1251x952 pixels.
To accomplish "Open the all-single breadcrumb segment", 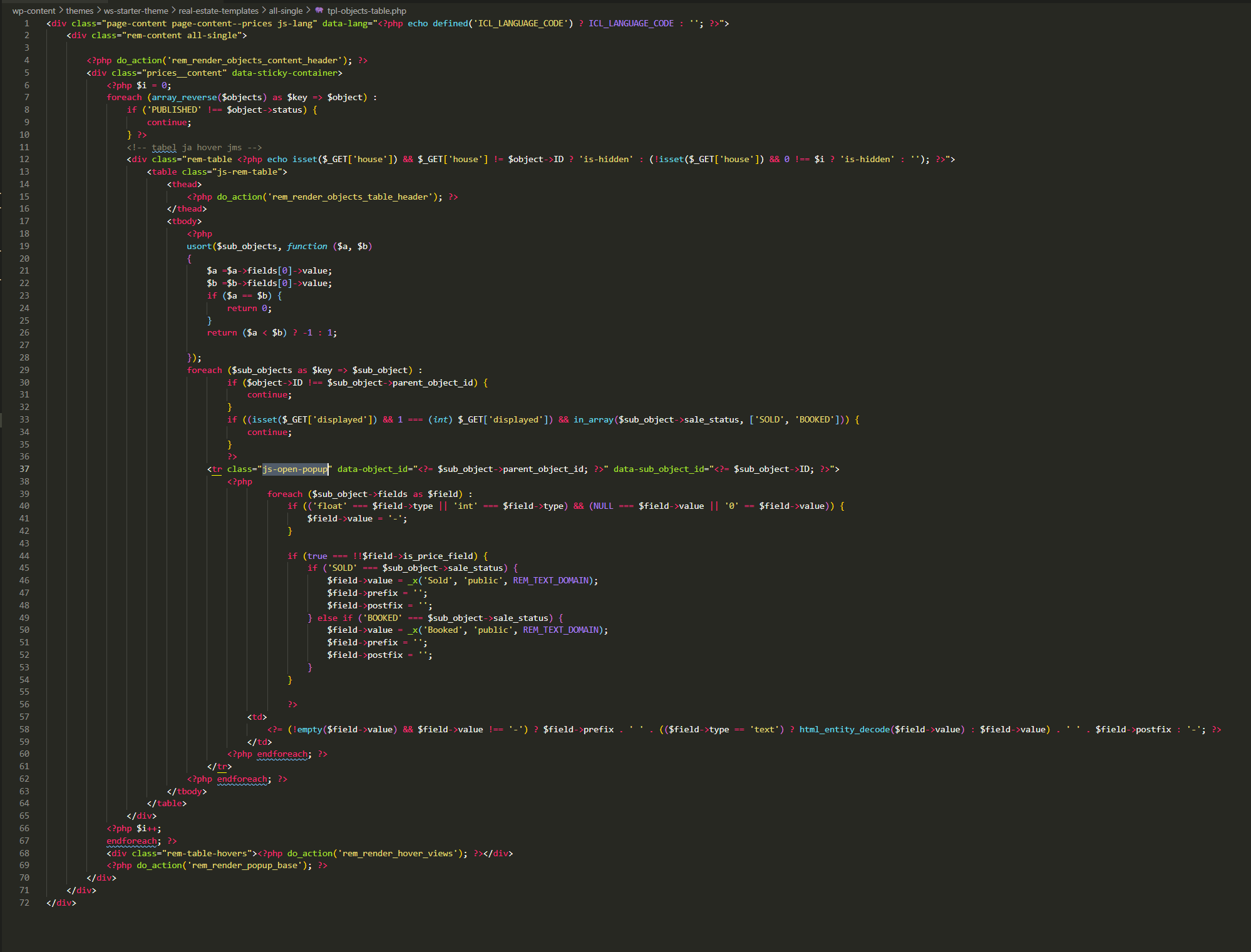I will (286, 11).
